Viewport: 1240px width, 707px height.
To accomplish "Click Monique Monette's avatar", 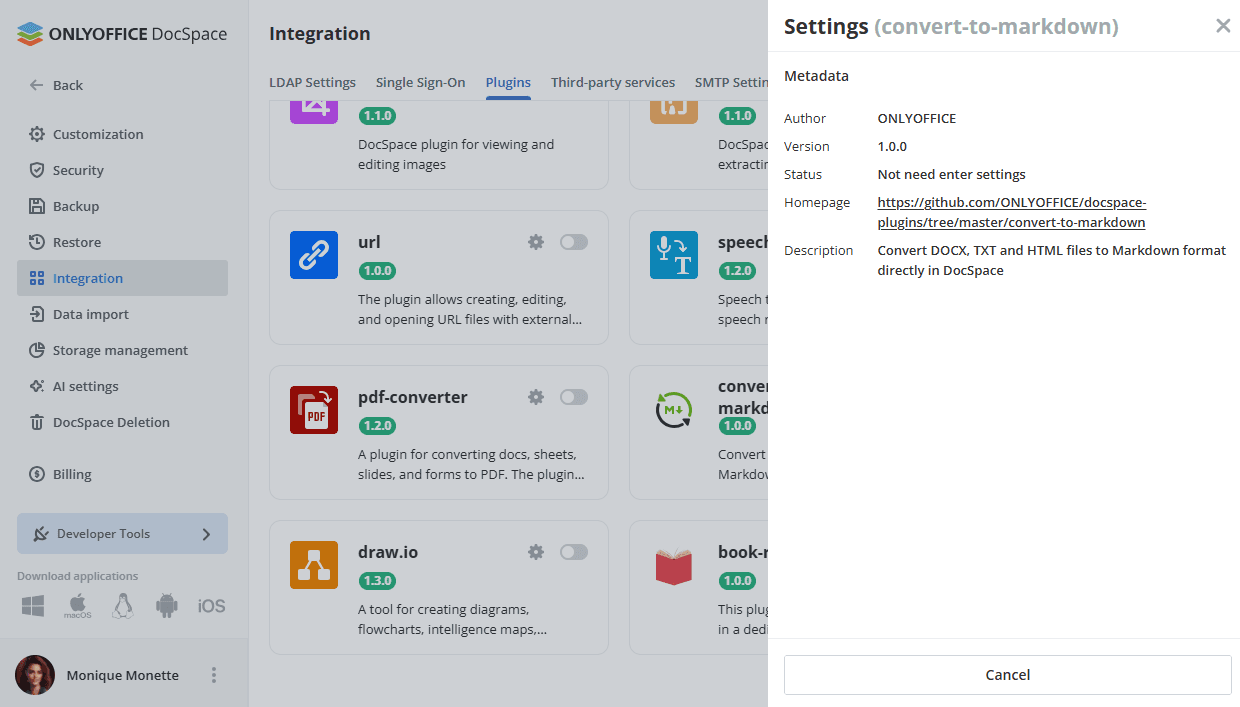I will point(35,675).
